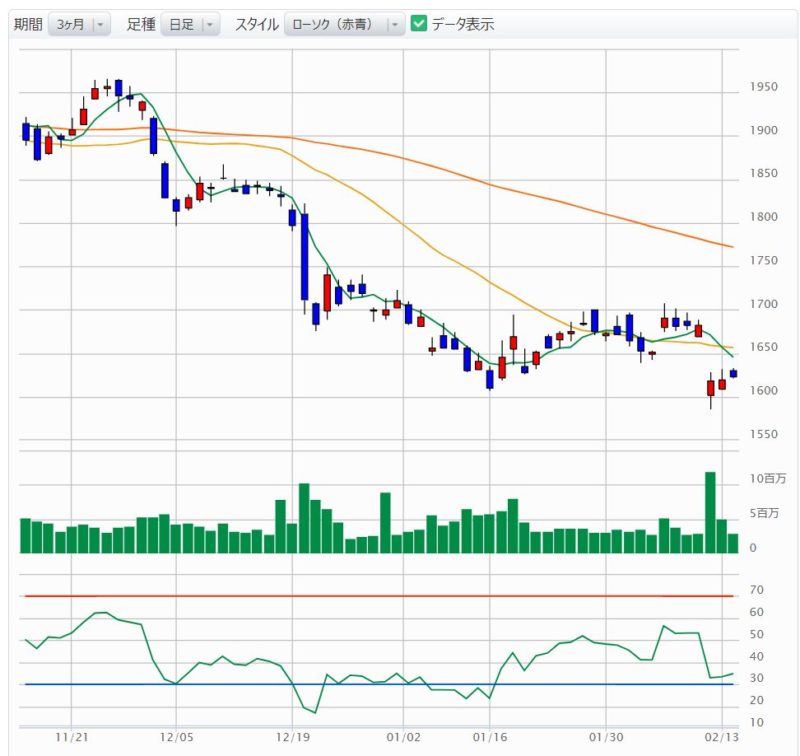Click the RSI 30 axis label
The height and width of the screenshot is (756, 800).
(757, 678)
